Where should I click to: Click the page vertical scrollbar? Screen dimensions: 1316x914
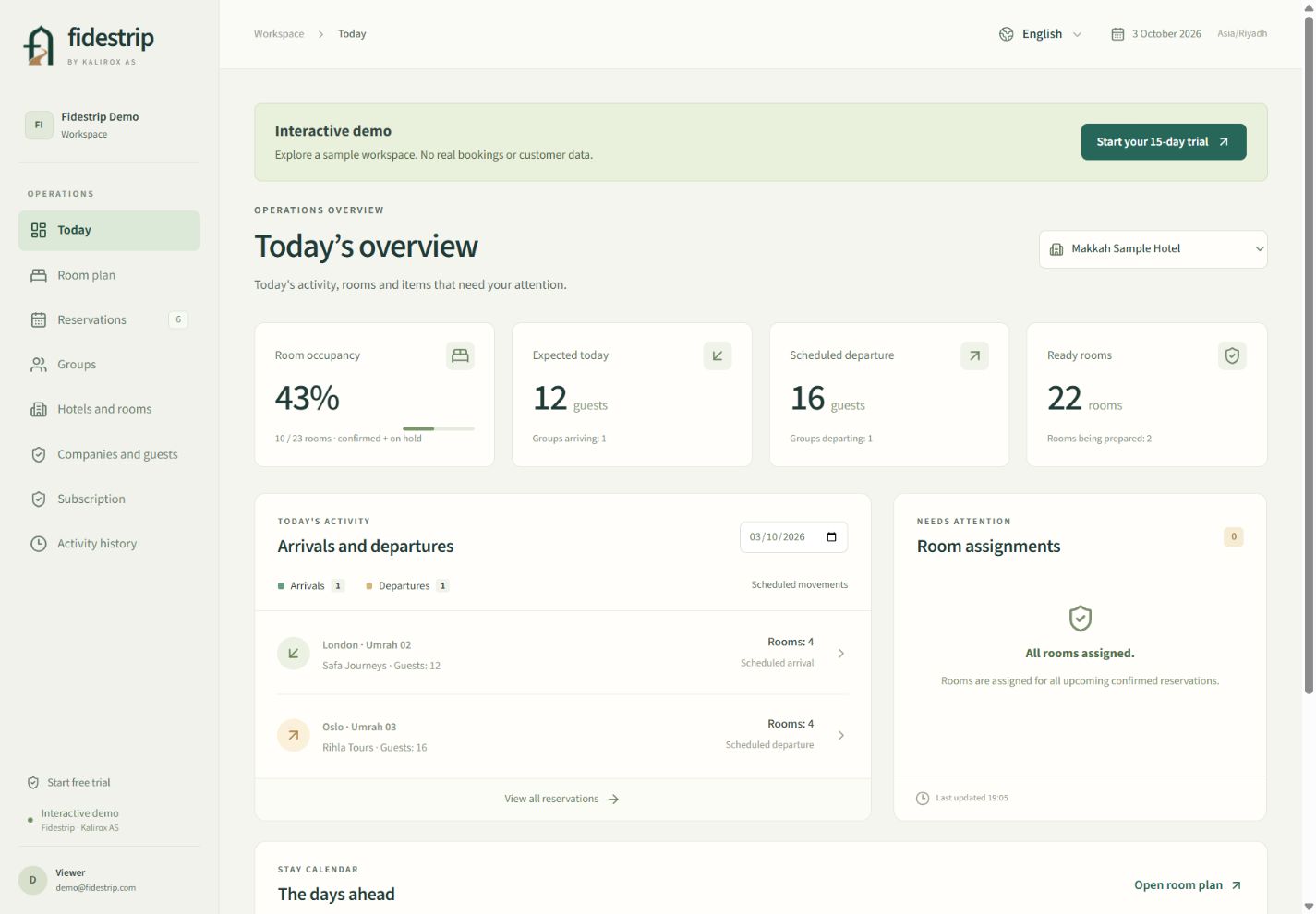(x=1309, y=355)
